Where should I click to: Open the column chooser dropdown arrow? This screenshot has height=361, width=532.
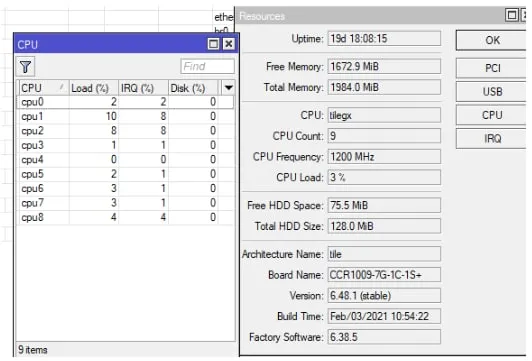point(228,88)
